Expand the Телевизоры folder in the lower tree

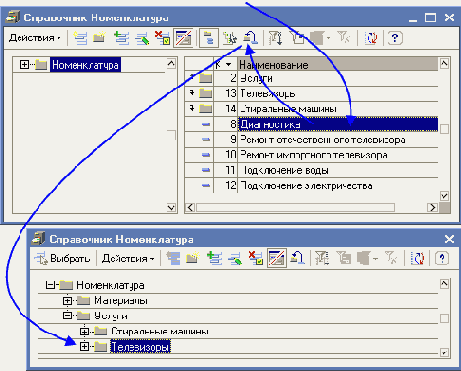tap(84, 347)
